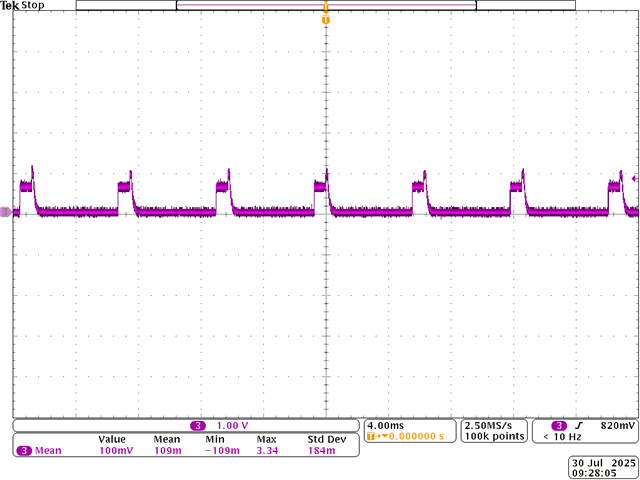Image resolution: width=640 pixels, height=480 pixels.
Task: Click the trigger level arrow at right edge
Action: click(634, 178)
